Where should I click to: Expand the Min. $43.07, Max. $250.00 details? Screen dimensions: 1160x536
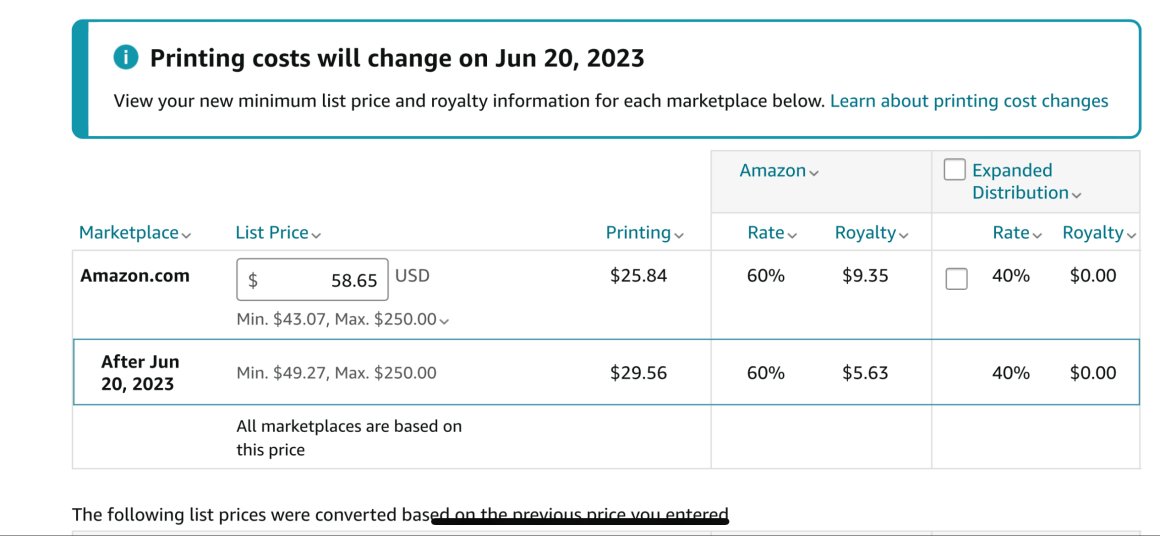click(x=444, y=321)
